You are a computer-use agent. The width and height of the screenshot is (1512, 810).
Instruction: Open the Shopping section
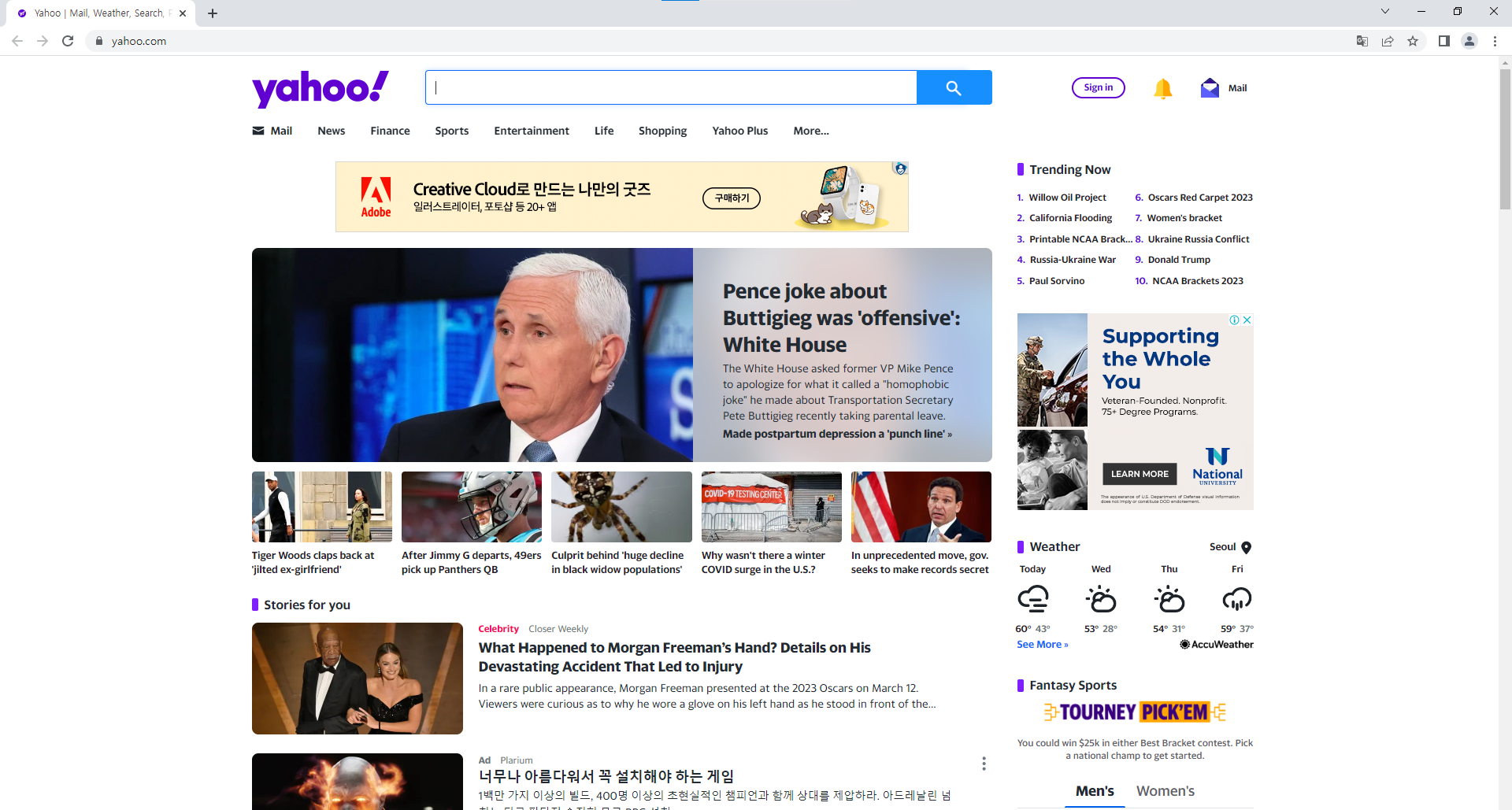click(662, 131)
